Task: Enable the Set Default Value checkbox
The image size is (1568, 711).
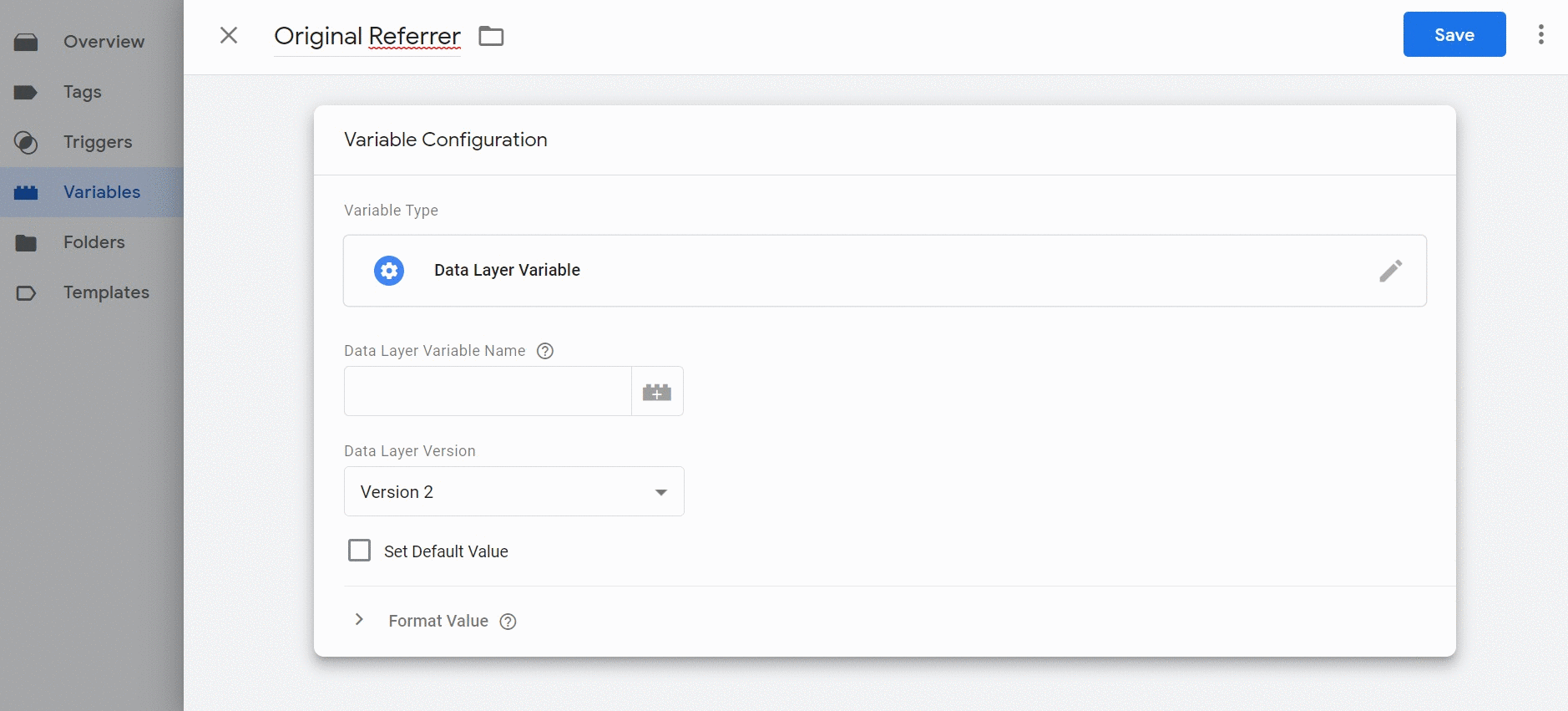Action: [x=359, y=551]
